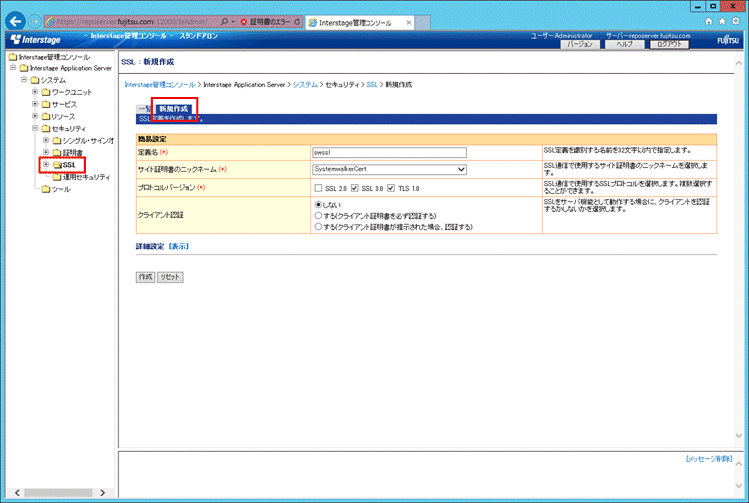
Task: Expand the SSL tree node
Action: click(46, 164)
